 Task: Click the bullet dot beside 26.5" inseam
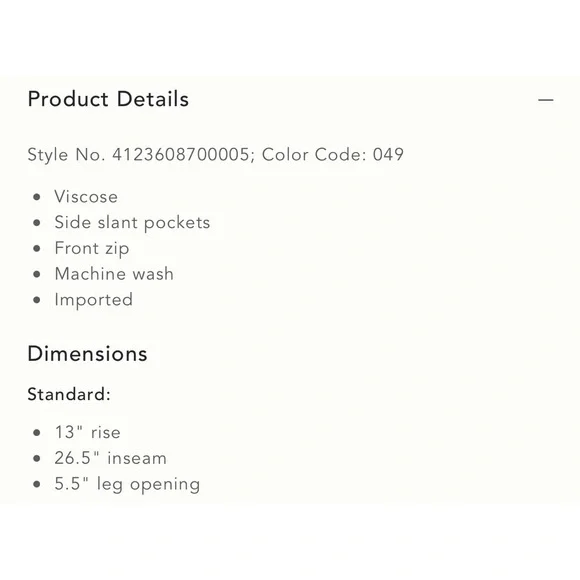[37, 458]
